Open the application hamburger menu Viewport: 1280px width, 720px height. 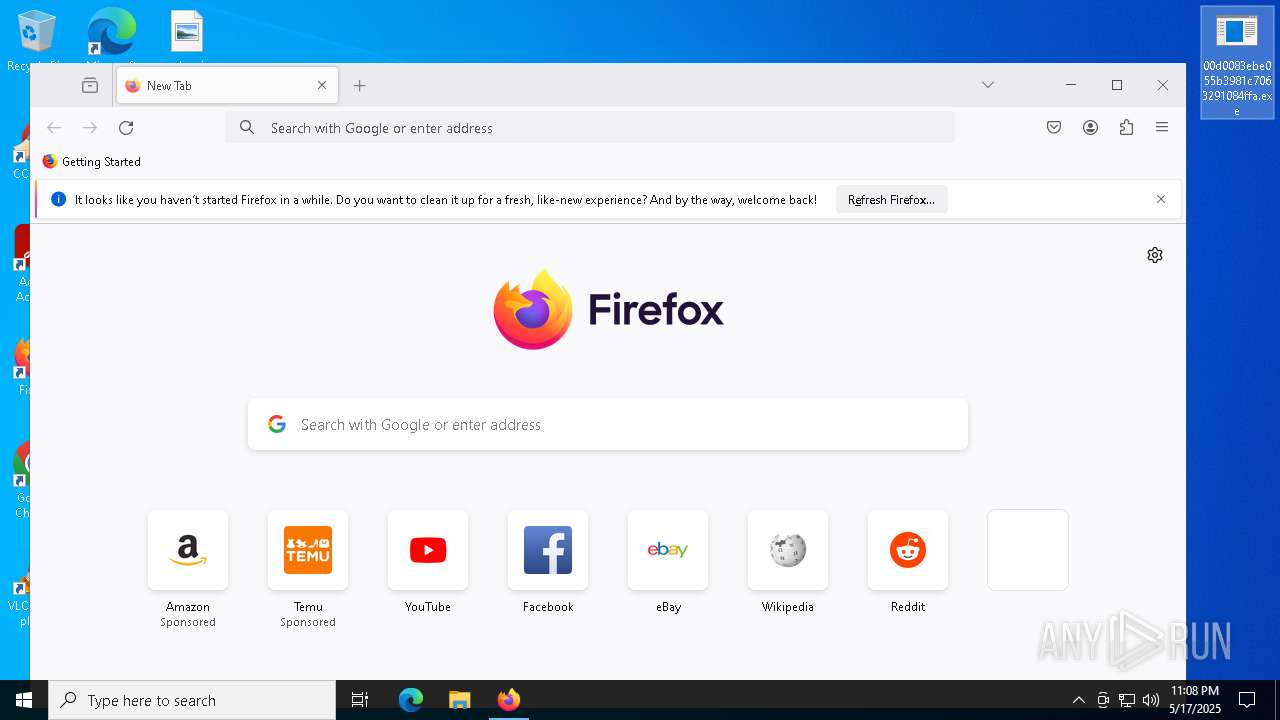[x=1162, y=128]
